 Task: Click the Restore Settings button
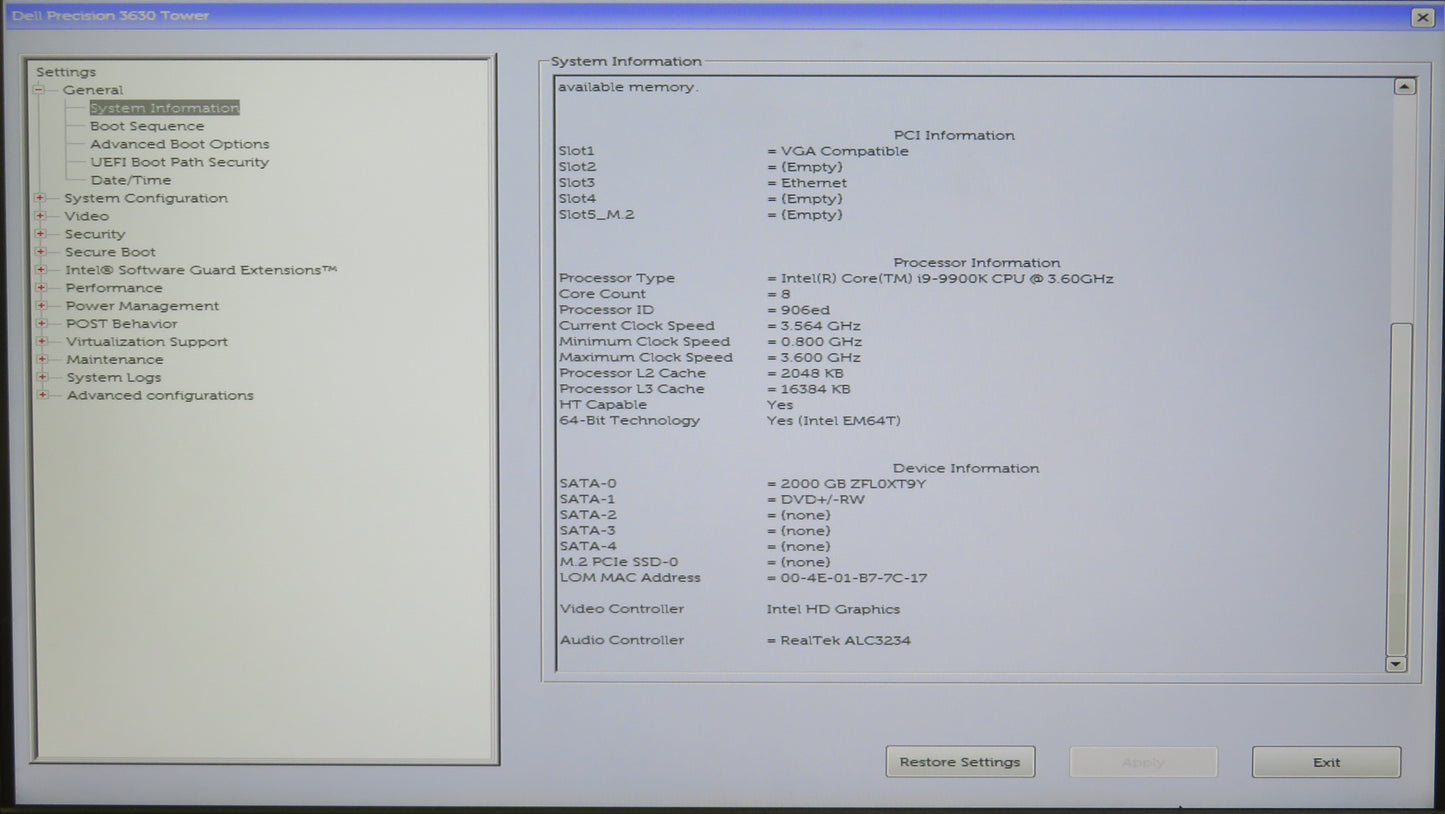coord(960,762)
